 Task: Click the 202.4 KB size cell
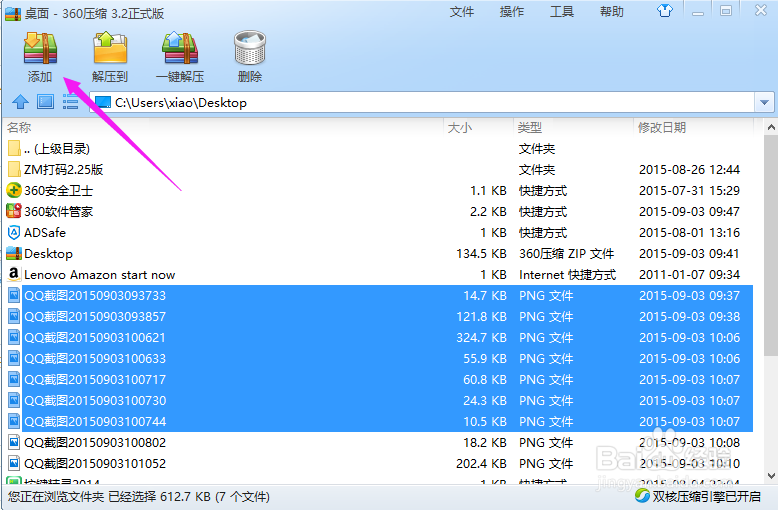pos(481,463)
